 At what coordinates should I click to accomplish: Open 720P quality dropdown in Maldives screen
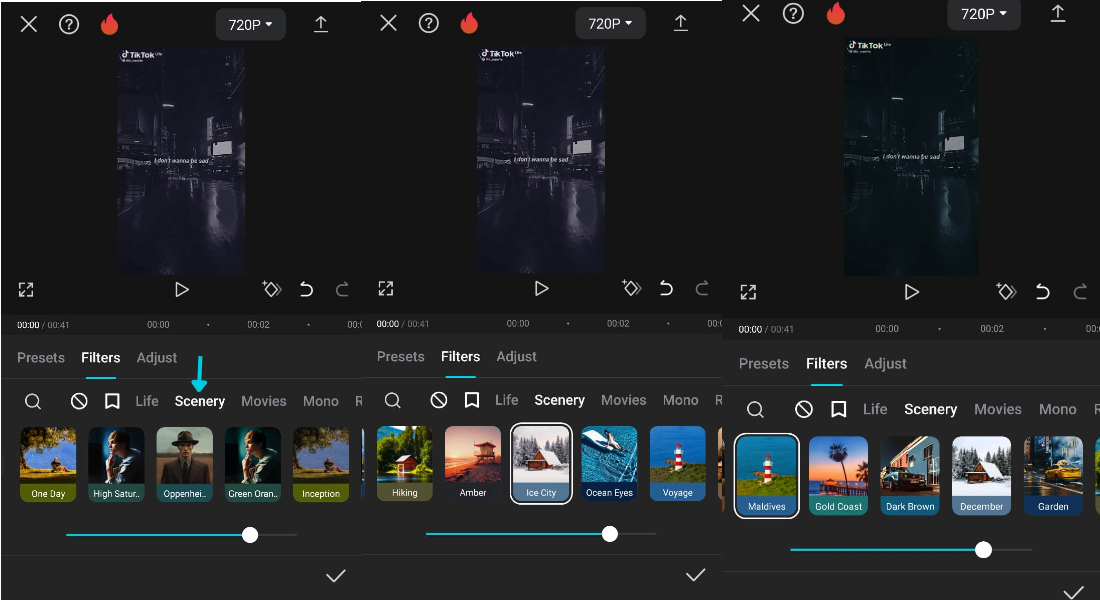tap(984, 13)
